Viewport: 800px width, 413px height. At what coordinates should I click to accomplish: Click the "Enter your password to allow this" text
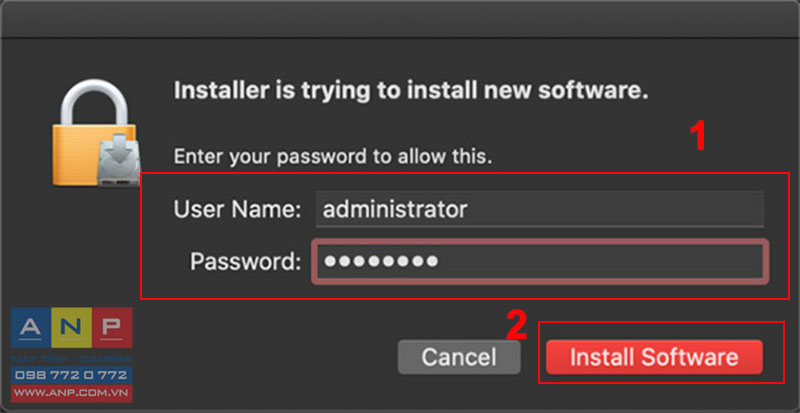point(333,156)
